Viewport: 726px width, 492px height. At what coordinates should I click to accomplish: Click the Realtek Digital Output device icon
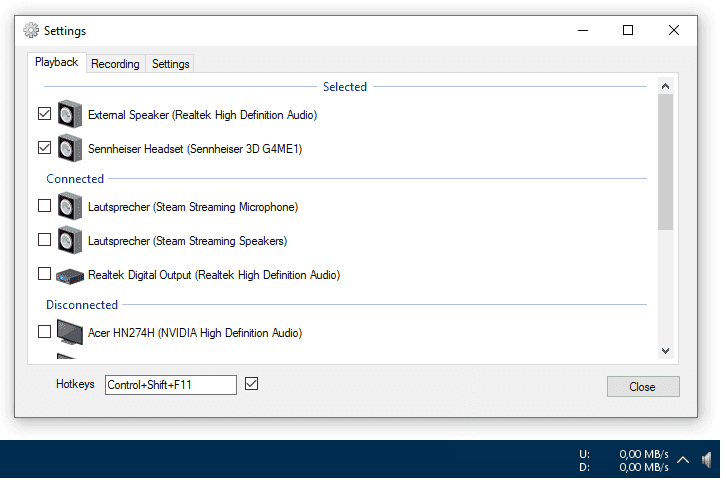69,275
